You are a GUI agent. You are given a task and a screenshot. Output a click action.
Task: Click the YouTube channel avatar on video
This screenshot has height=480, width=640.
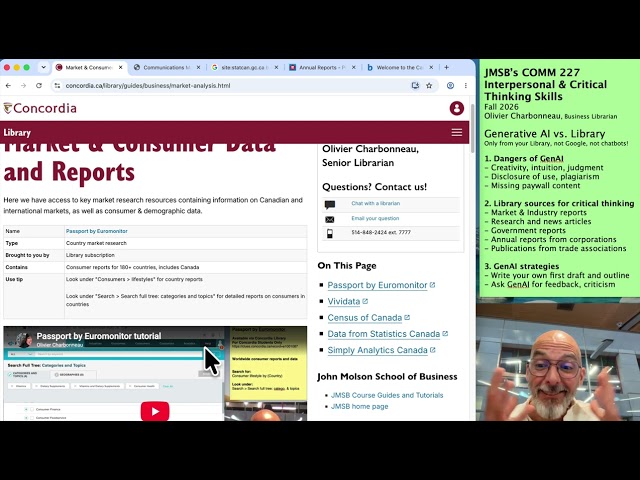(24, 340)
